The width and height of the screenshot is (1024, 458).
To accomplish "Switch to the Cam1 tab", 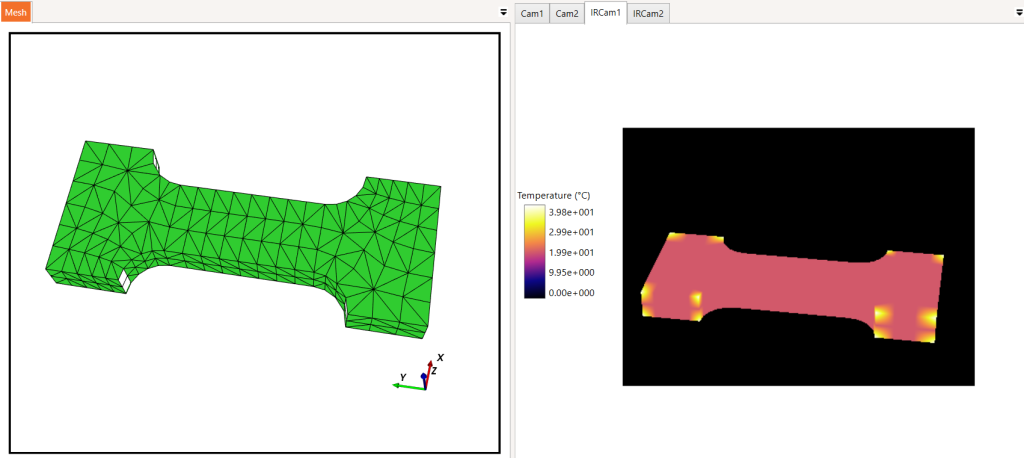I will click(532, 13).
